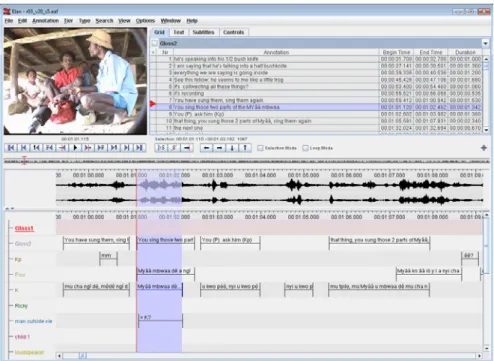
Task: Step back one pixel
Action: click(62, 148)
